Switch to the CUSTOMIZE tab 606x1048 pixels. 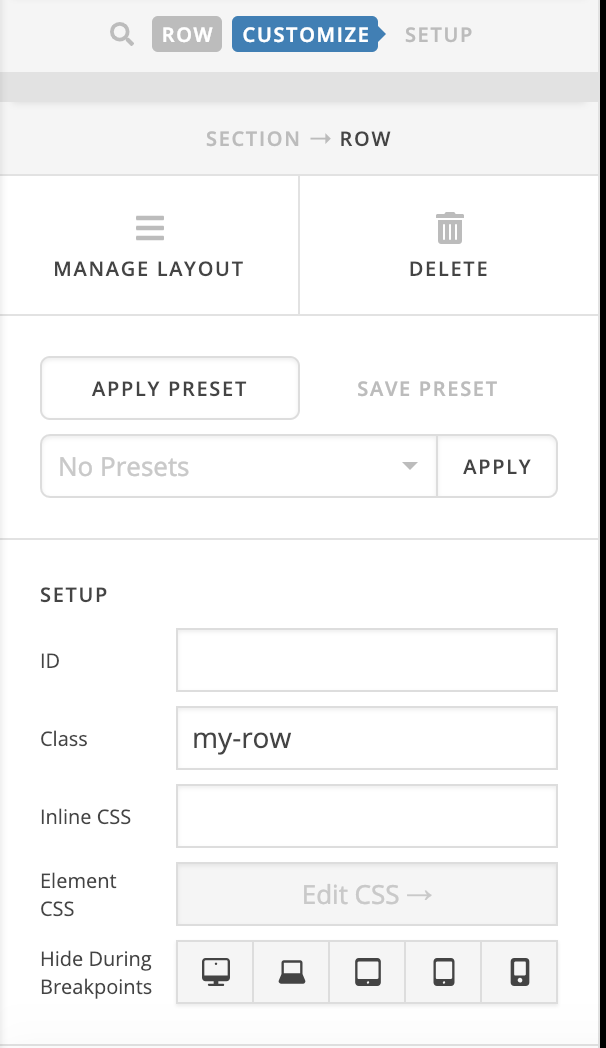tap(306, 34)
